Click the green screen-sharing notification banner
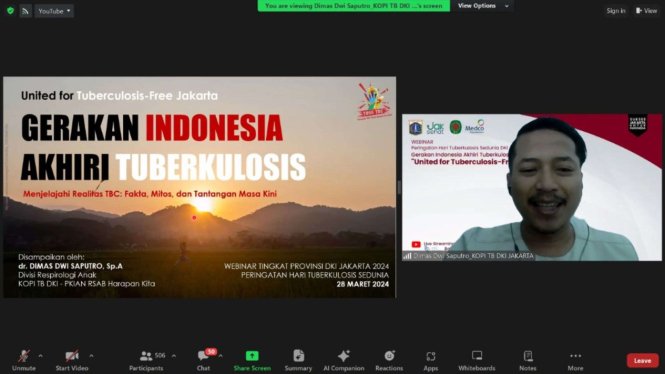 coord(354,6)
